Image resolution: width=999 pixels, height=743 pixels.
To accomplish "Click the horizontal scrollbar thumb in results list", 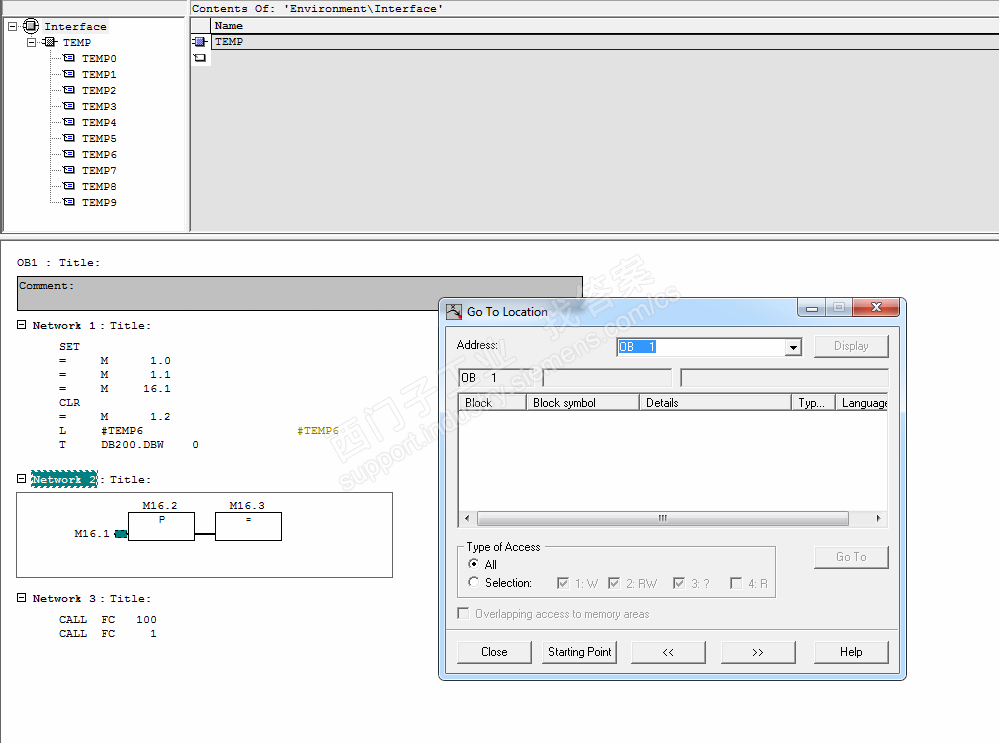I will click(663, 518).
